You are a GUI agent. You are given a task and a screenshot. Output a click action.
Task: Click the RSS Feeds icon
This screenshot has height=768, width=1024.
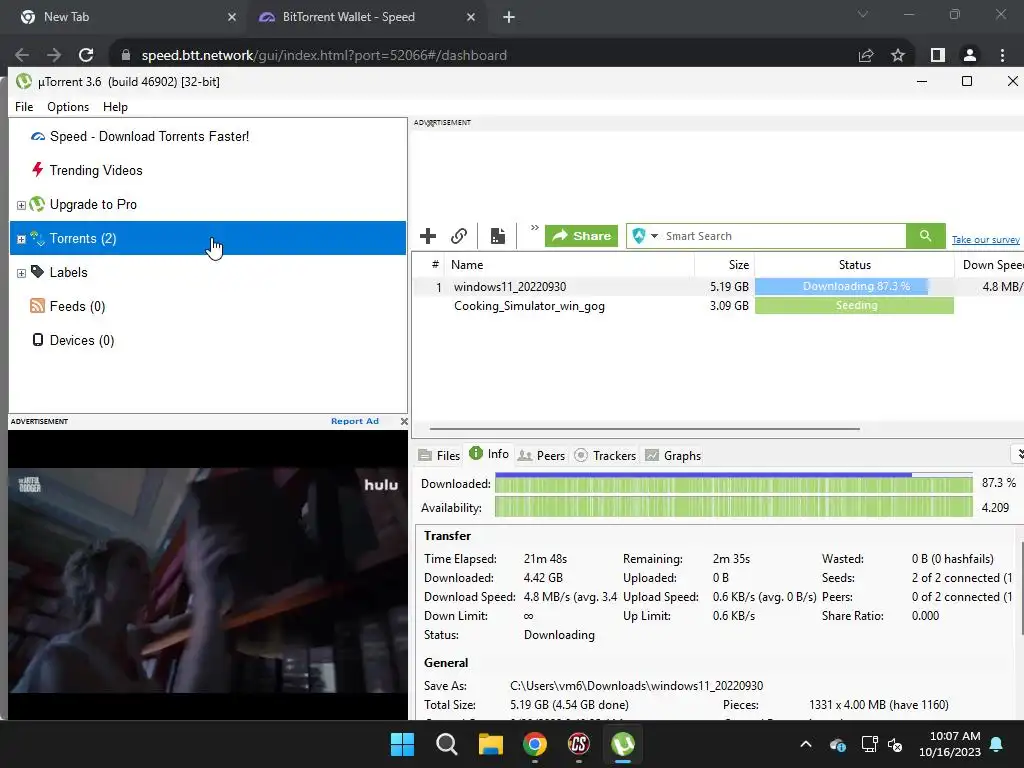pos(38,306)
